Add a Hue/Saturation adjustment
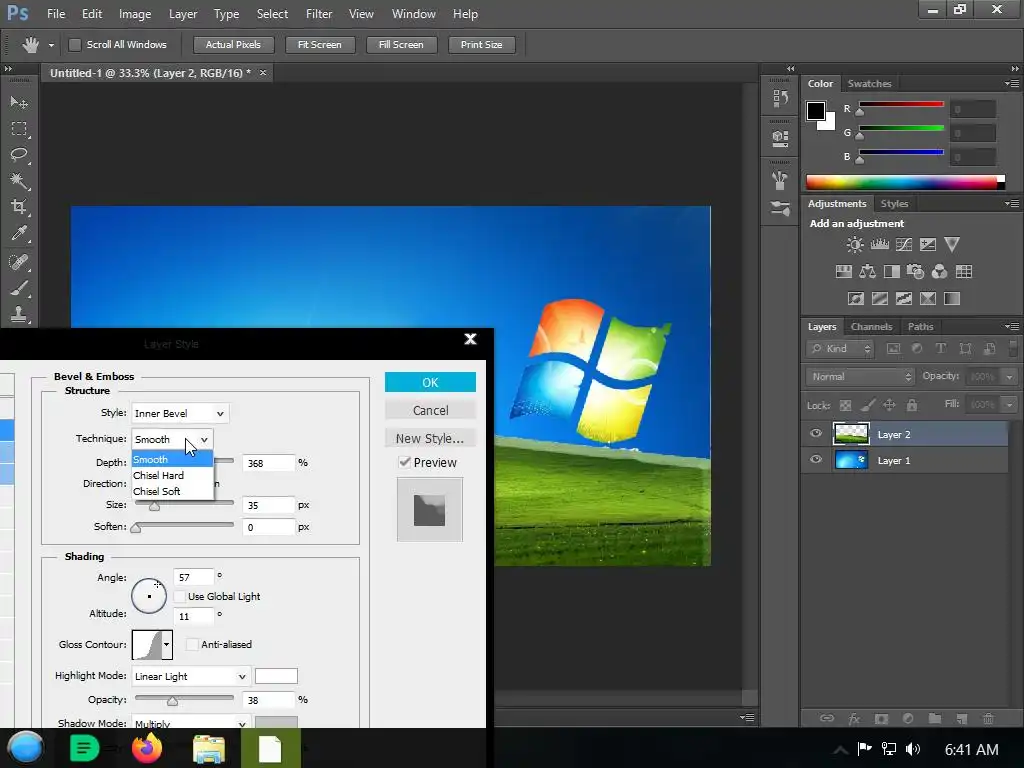This screenshot has width=1024, height=768. tap(844, 272)
